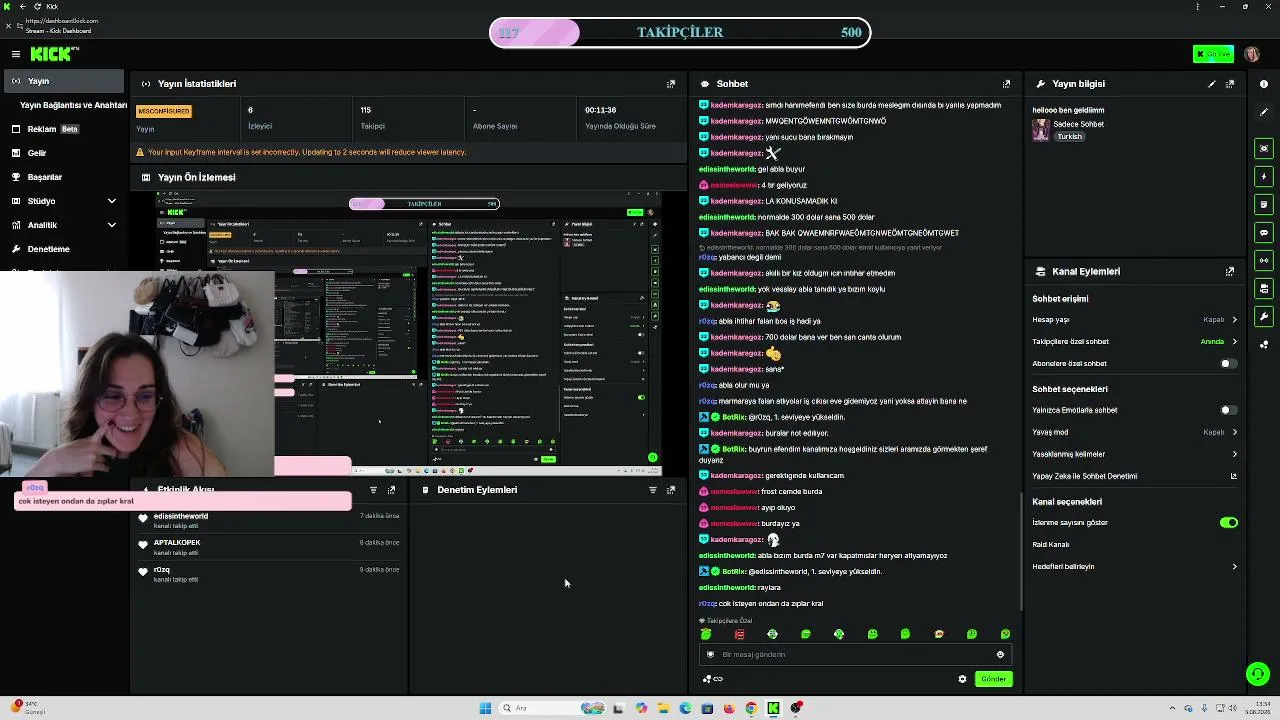The image size is (1280, 720).
Task: Open Yayın Bağlantısı ve Anahtarı menu item
Action: coord(73,105)
